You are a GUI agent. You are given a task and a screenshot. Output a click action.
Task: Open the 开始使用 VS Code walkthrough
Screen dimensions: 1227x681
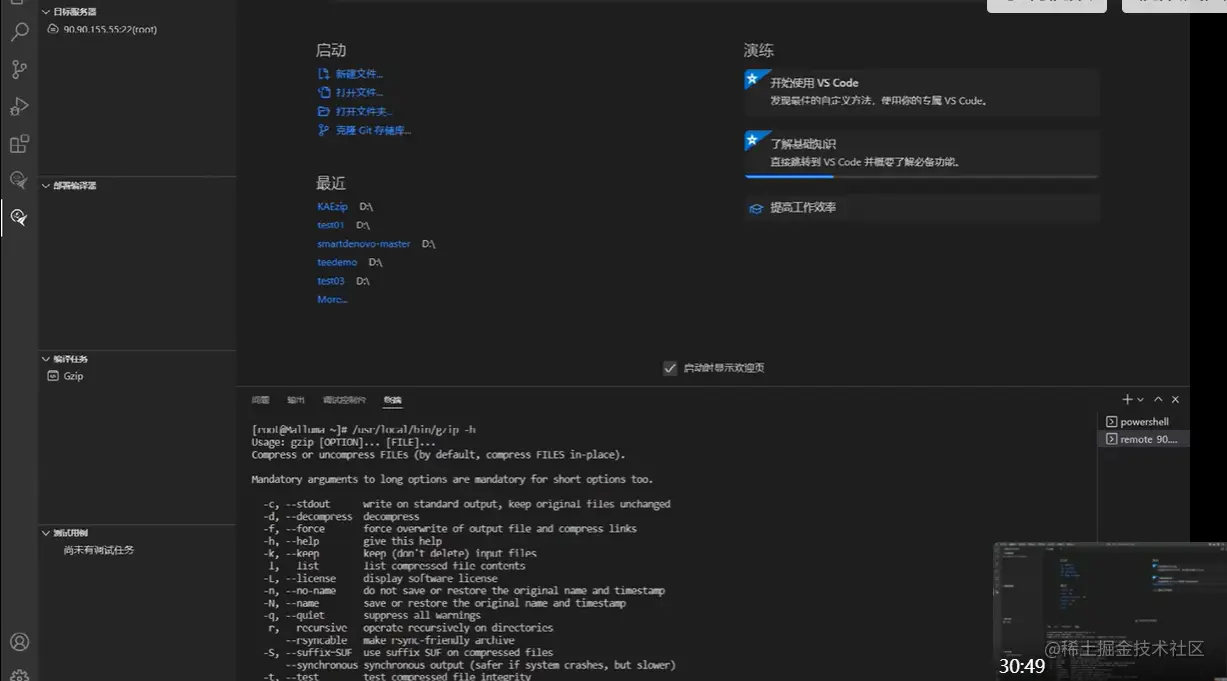[x=921, y=92]
